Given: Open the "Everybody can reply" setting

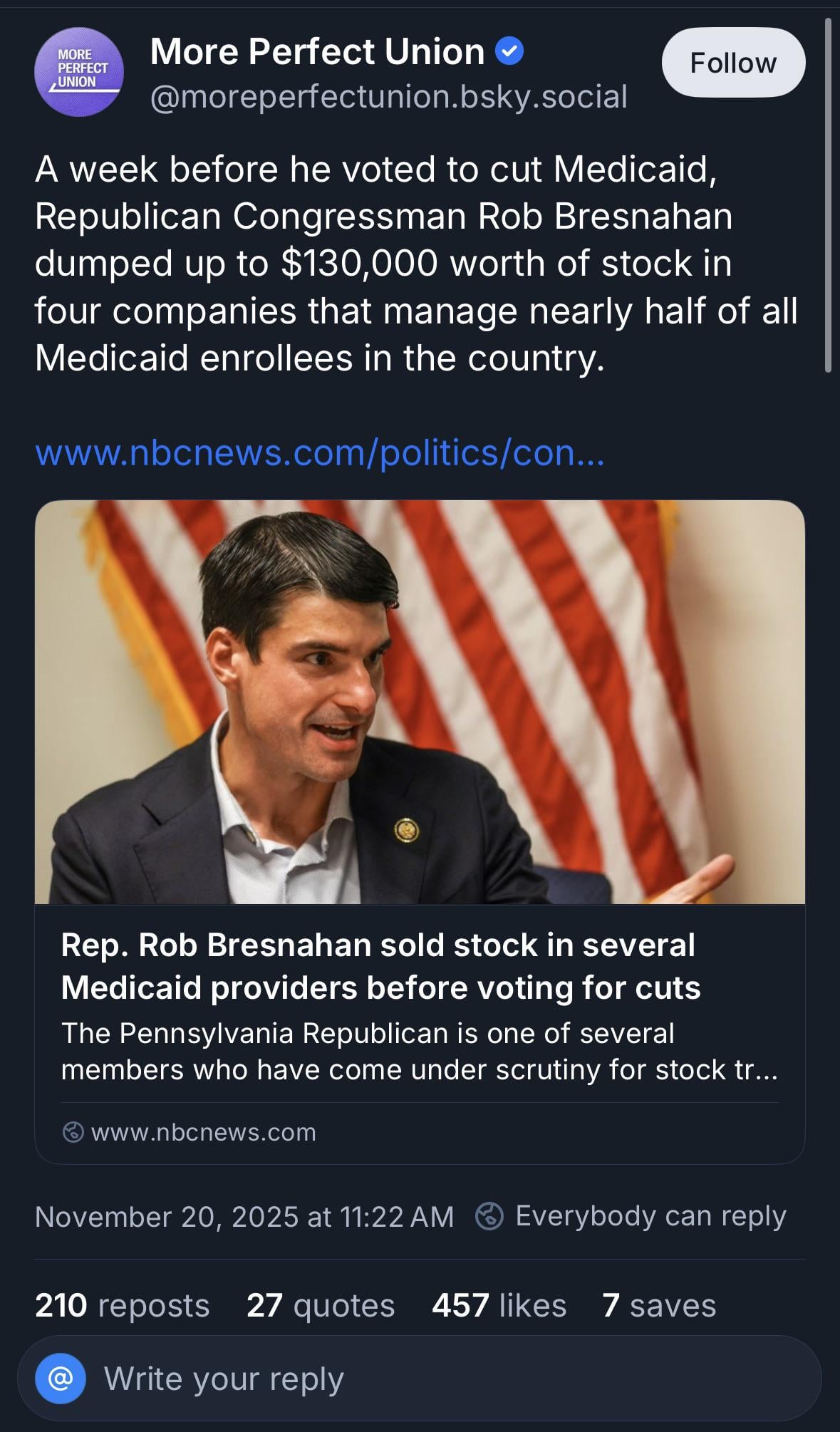Looking at the screenshot, I should click(650, 1216).
